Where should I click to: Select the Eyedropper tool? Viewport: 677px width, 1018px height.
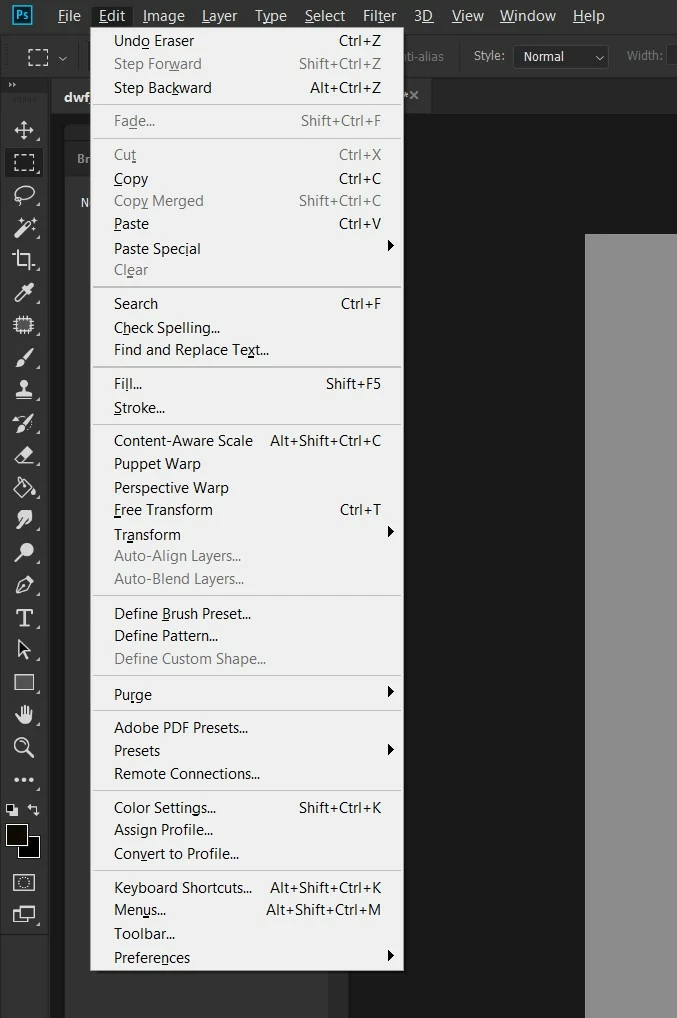pyautogui.click(x=24, y=292)
